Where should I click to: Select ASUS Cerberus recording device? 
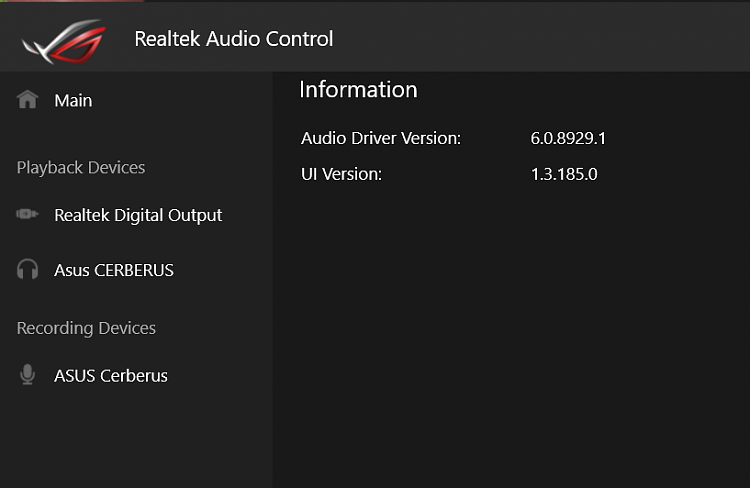click(111, 376)
